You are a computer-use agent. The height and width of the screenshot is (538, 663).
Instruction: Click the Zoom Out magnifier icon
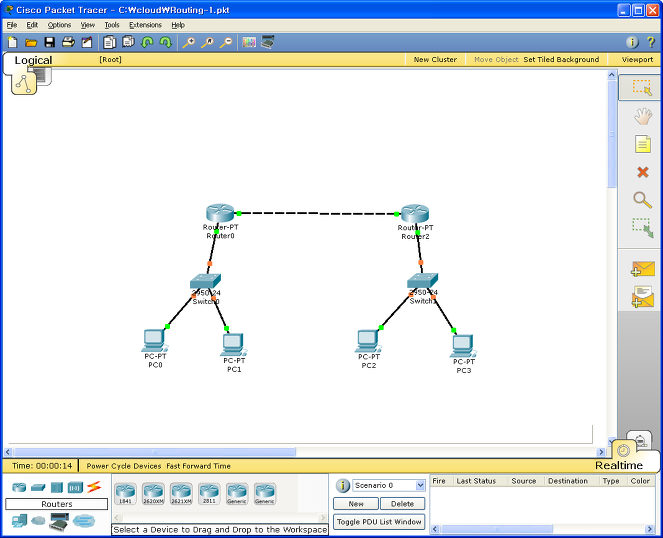click(226, 42)
